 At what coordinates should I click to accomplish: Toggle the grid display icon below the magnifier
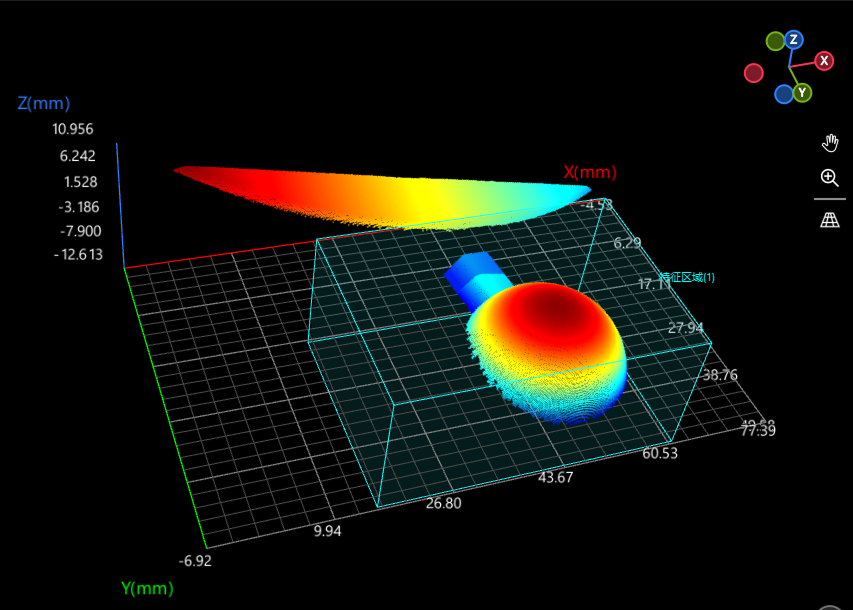(x=830, y=219)
